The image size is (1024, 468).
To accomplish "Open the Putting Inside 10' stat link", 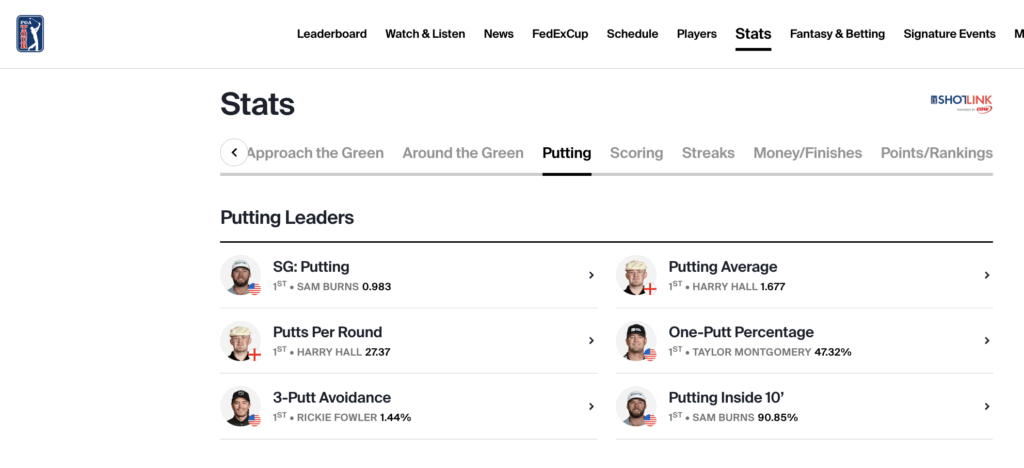I will 729,398.
